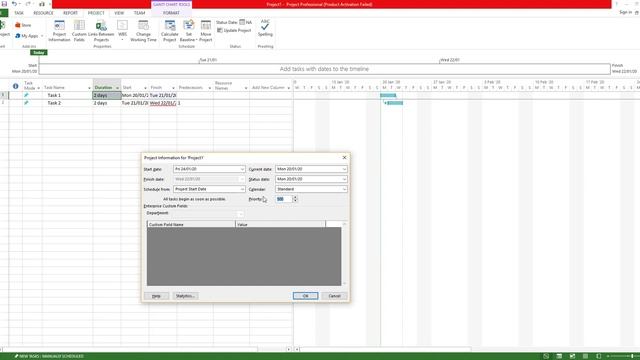
Task: Expand the Status date dropdown in dialog
Action: 344,179
